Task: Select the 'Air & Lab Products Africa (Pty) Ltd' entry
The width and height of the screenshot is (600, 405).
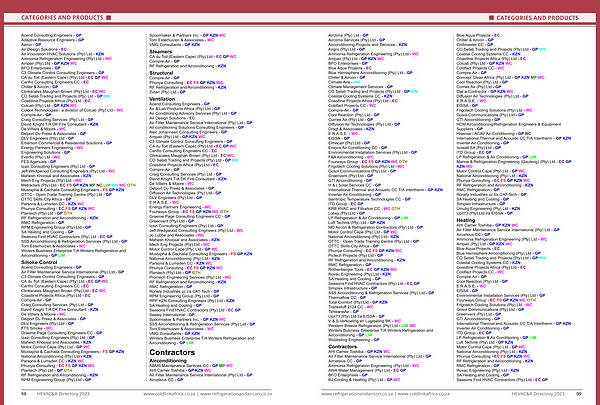Action: [x=184, y=109]
